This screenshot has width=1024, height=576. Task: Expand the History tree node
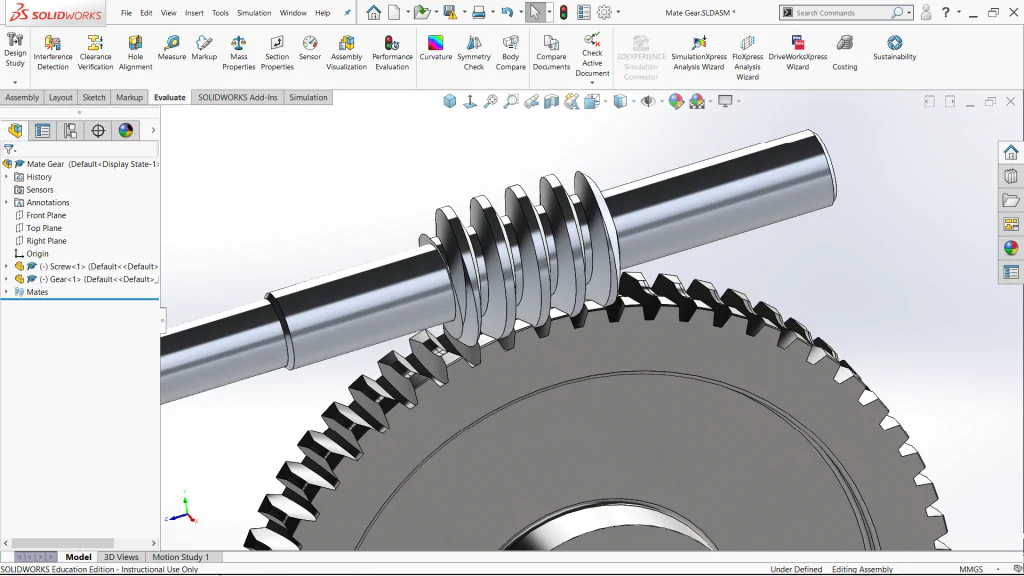pos(7,177)
